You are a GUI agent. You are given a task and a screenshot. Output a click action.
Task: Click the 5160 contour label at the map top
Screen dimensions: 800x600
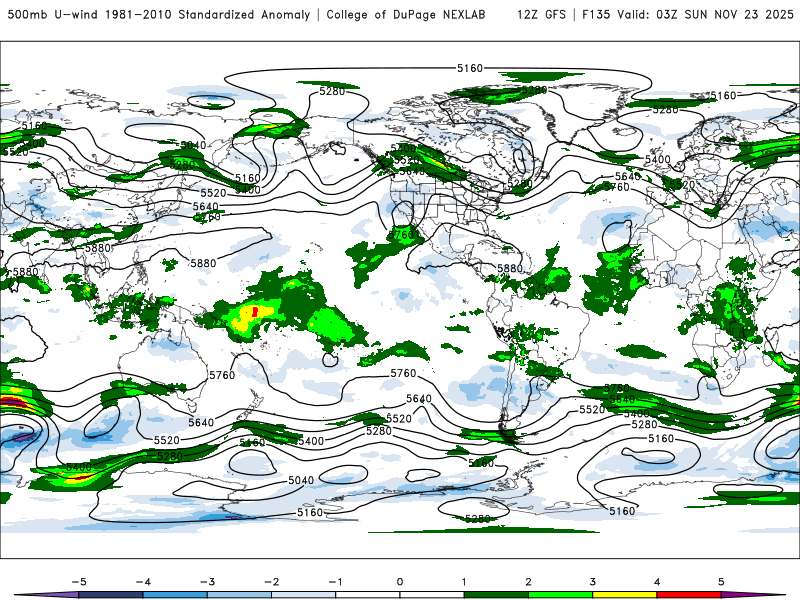click(x=469, y=68)
